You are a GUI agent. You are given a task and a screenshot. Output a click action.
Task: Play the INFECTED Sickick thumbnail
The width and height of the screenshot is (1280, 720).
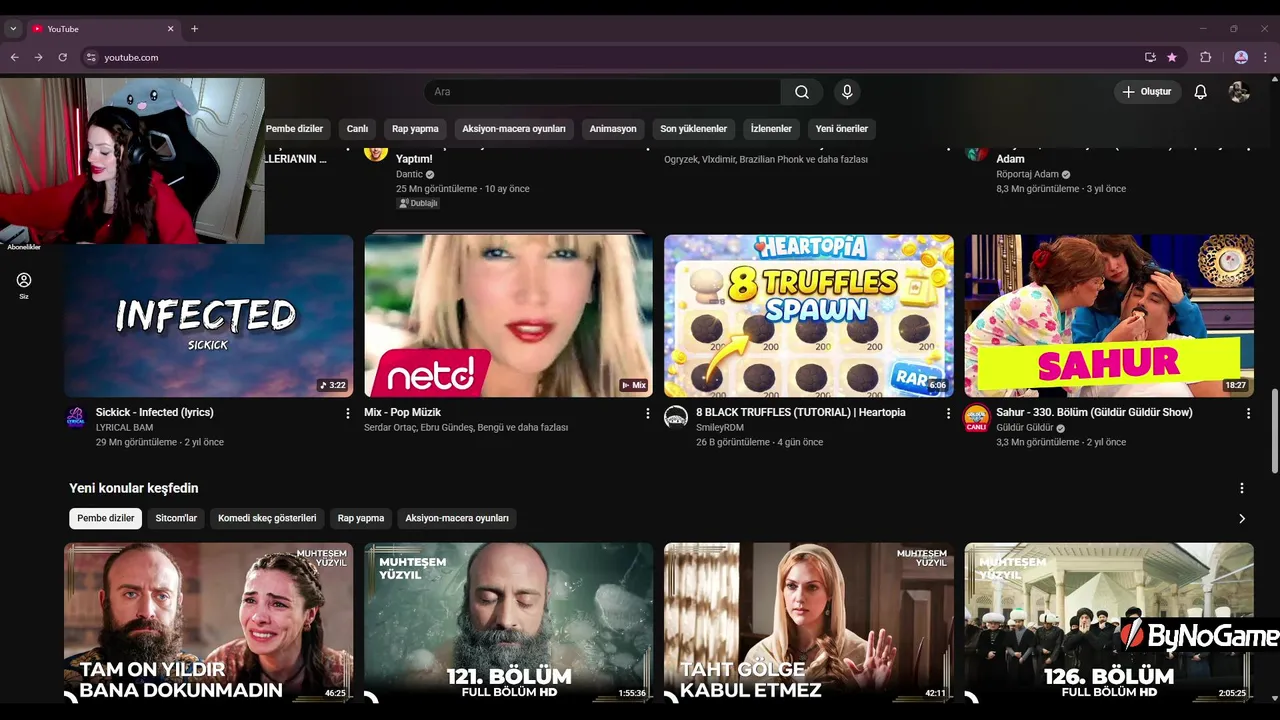click(209, 316)
